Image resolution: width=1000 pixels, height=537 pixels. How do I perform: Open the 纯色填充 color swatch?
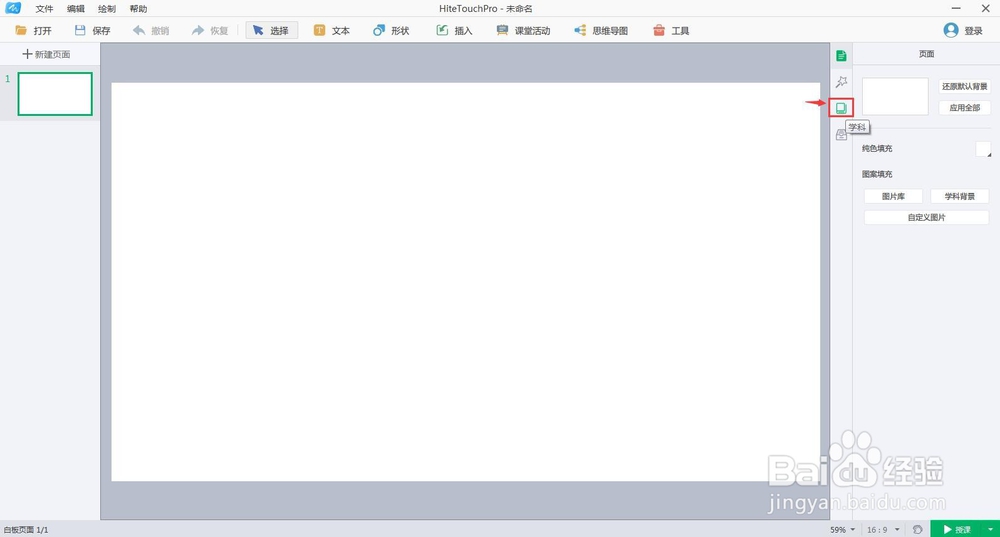983,149
